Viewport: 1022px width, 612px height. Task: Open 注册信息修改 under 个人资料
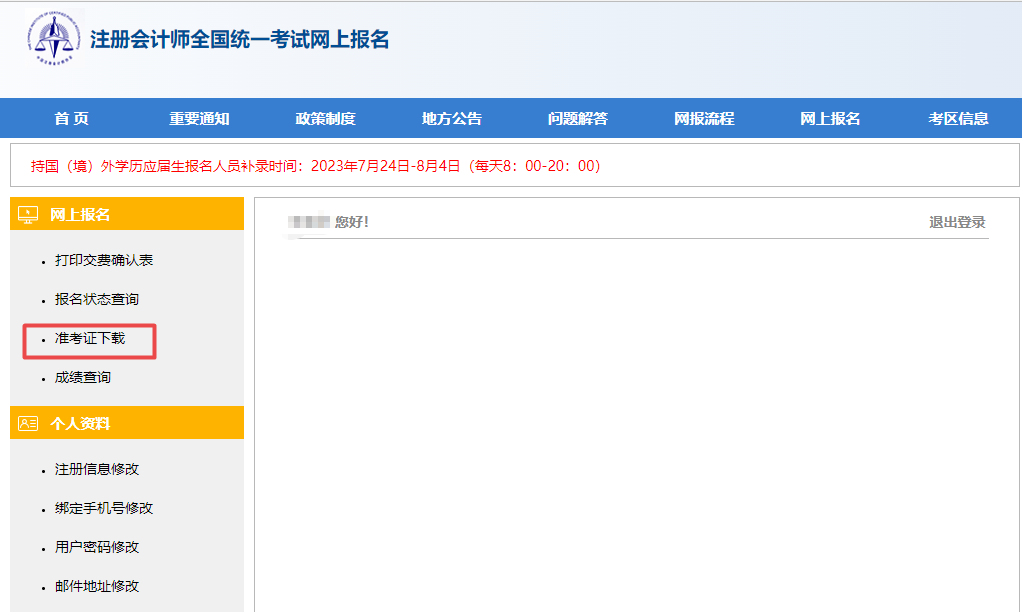[97, 469]
